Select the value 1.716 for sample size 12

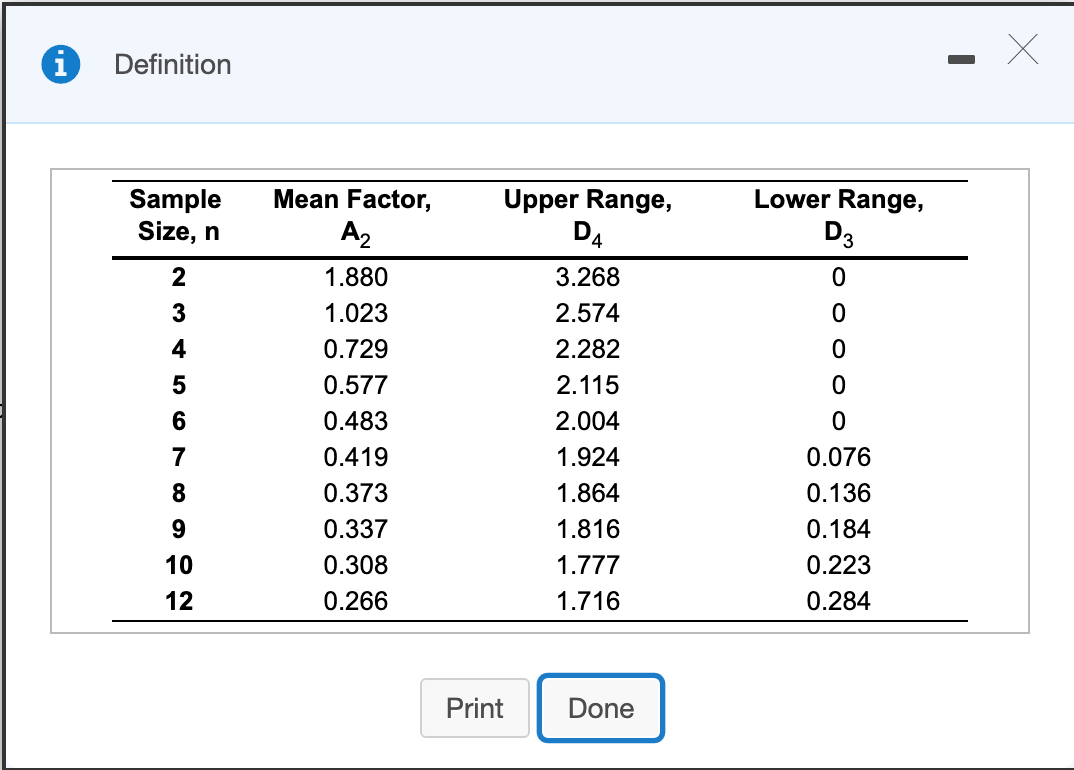[x=586, y=601]
